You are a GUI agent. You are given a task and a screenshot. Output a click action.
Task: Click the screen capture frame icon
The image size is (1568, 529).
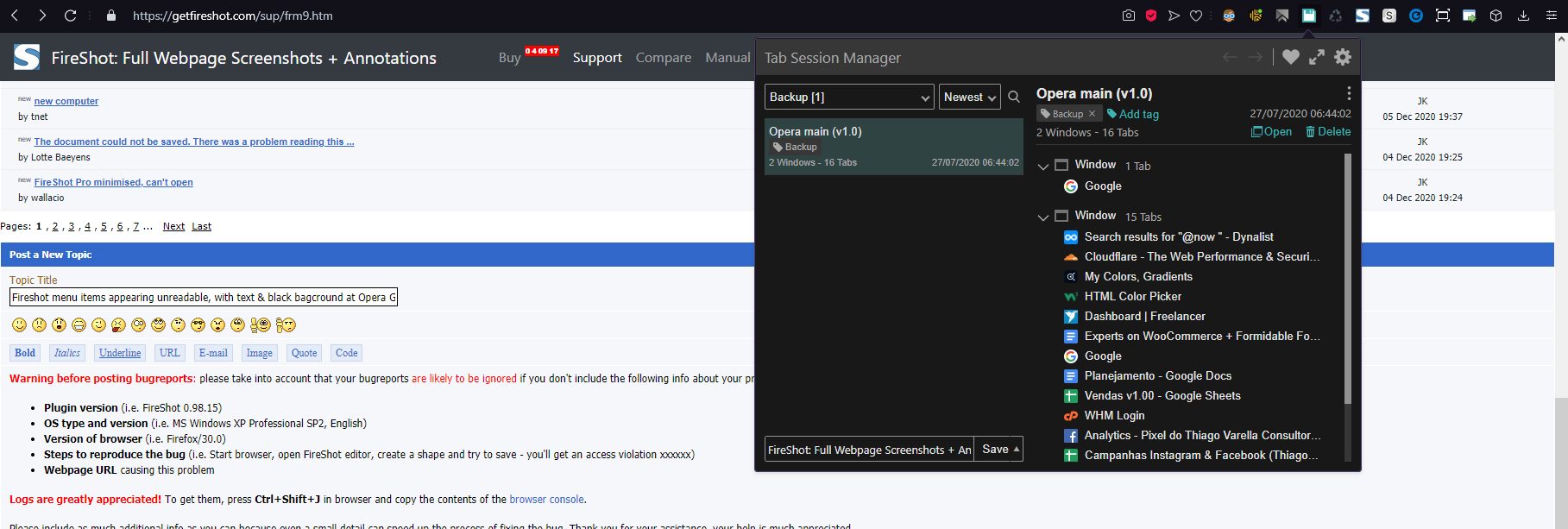[x=1443, y=16]
